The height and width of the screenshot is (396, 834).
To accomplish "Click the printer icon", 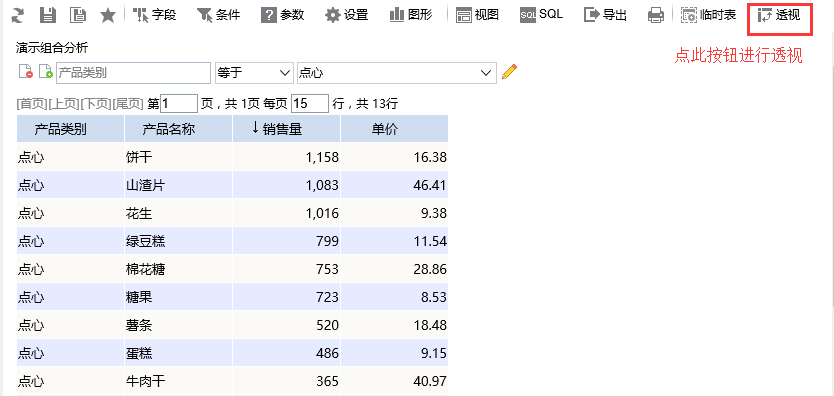I will point(656,15).
